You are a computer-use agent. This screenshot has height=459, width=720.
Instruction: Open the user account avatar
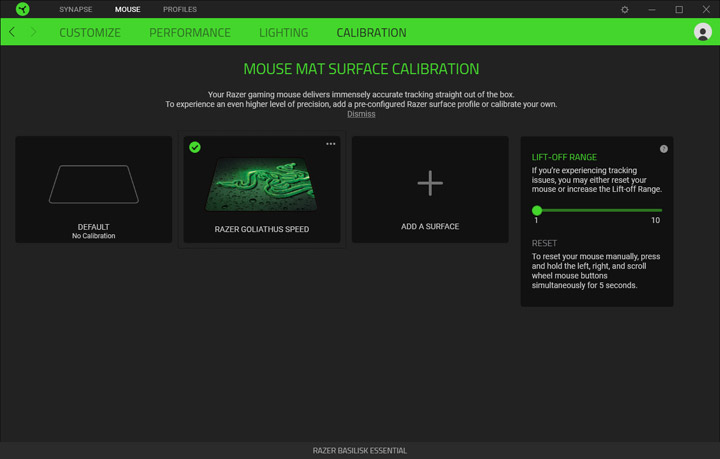pyautogui.click(x=703, y=32)
